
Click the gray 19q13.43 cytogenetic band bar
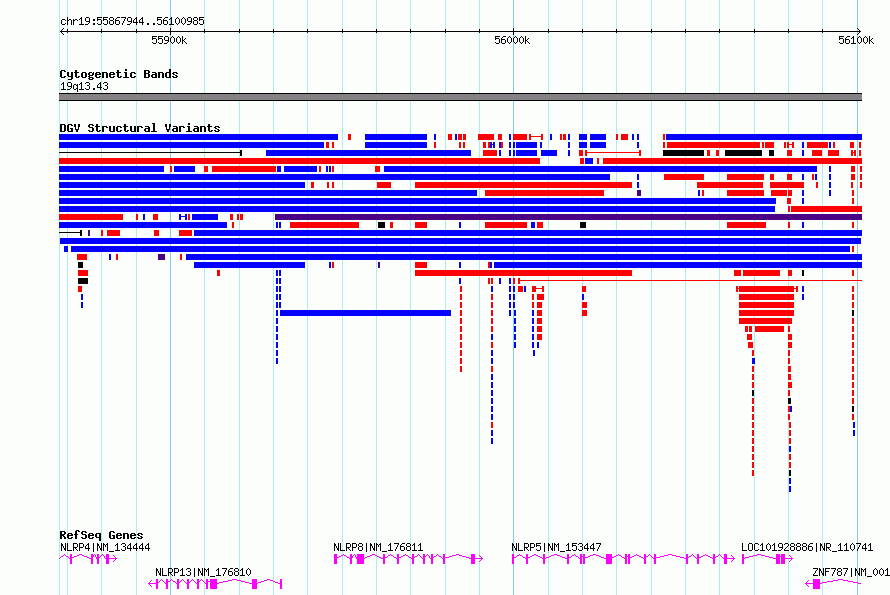pyautogui.click(x=460, y=97)
